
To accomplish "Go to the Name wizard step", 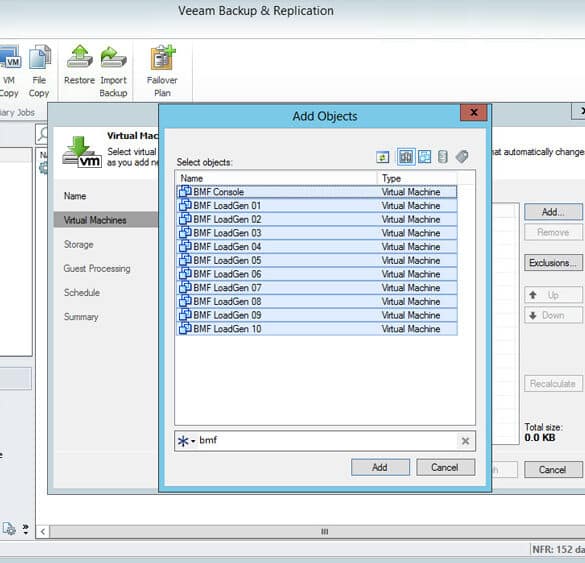I will 75,196.
